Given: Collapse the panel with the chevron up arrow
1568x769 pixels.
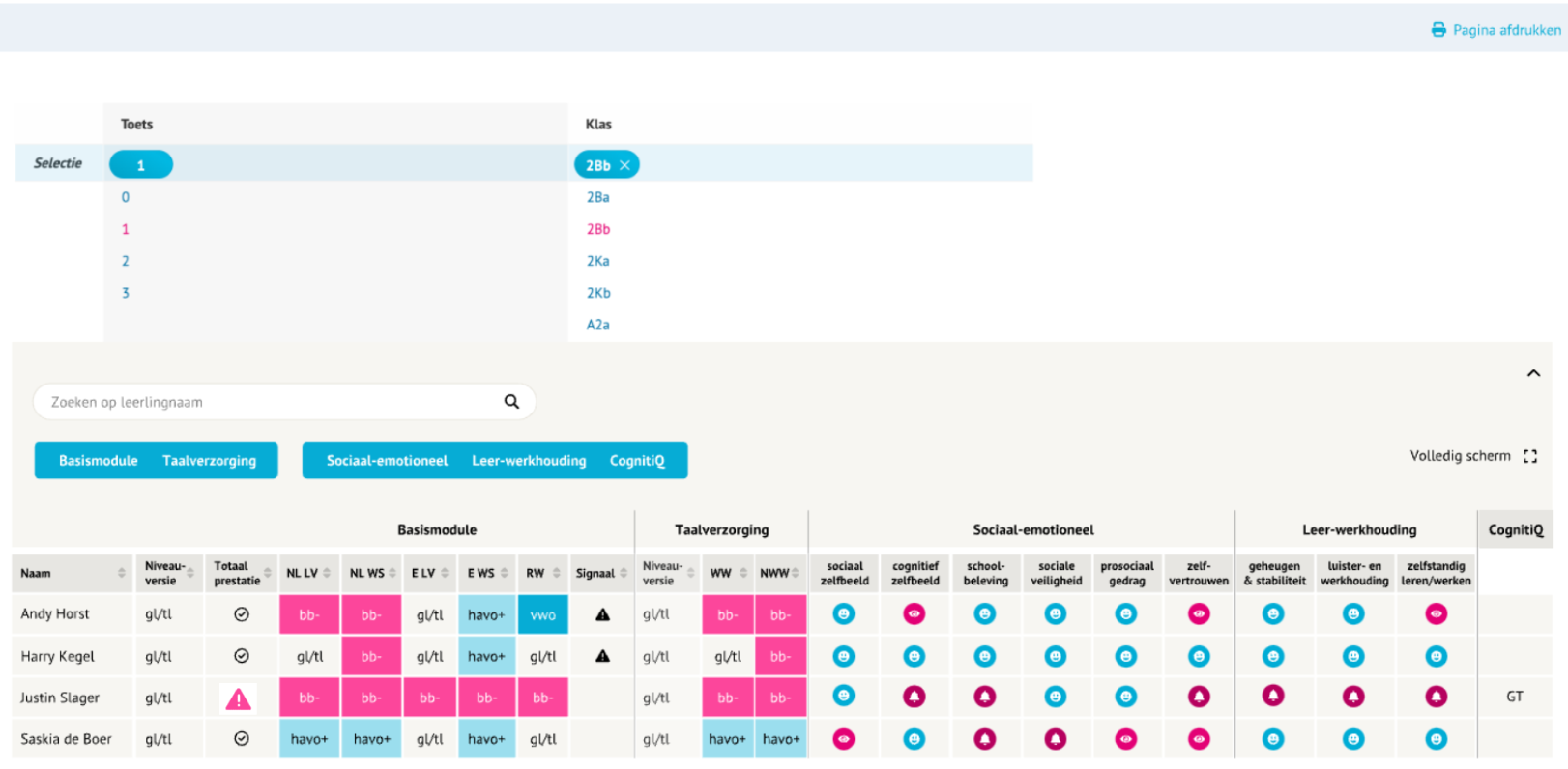Looking at the screenshot, I should [1533, 373].
